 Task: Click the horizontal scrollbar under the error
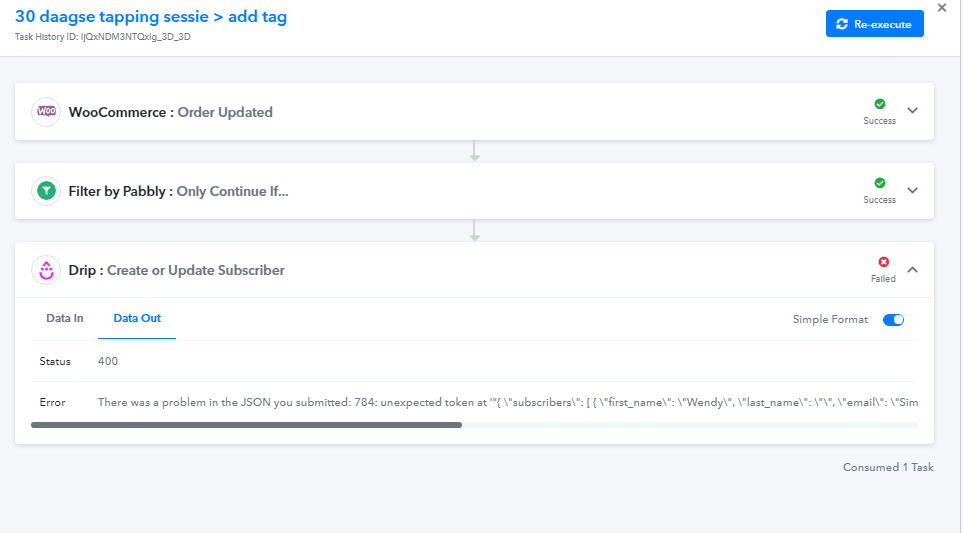click(246, 425)
